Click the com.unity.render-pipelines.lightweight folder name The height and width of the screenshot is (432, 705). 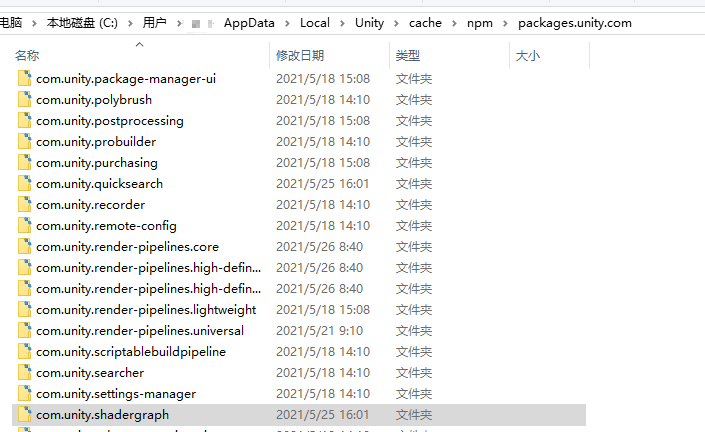[146, 310]
